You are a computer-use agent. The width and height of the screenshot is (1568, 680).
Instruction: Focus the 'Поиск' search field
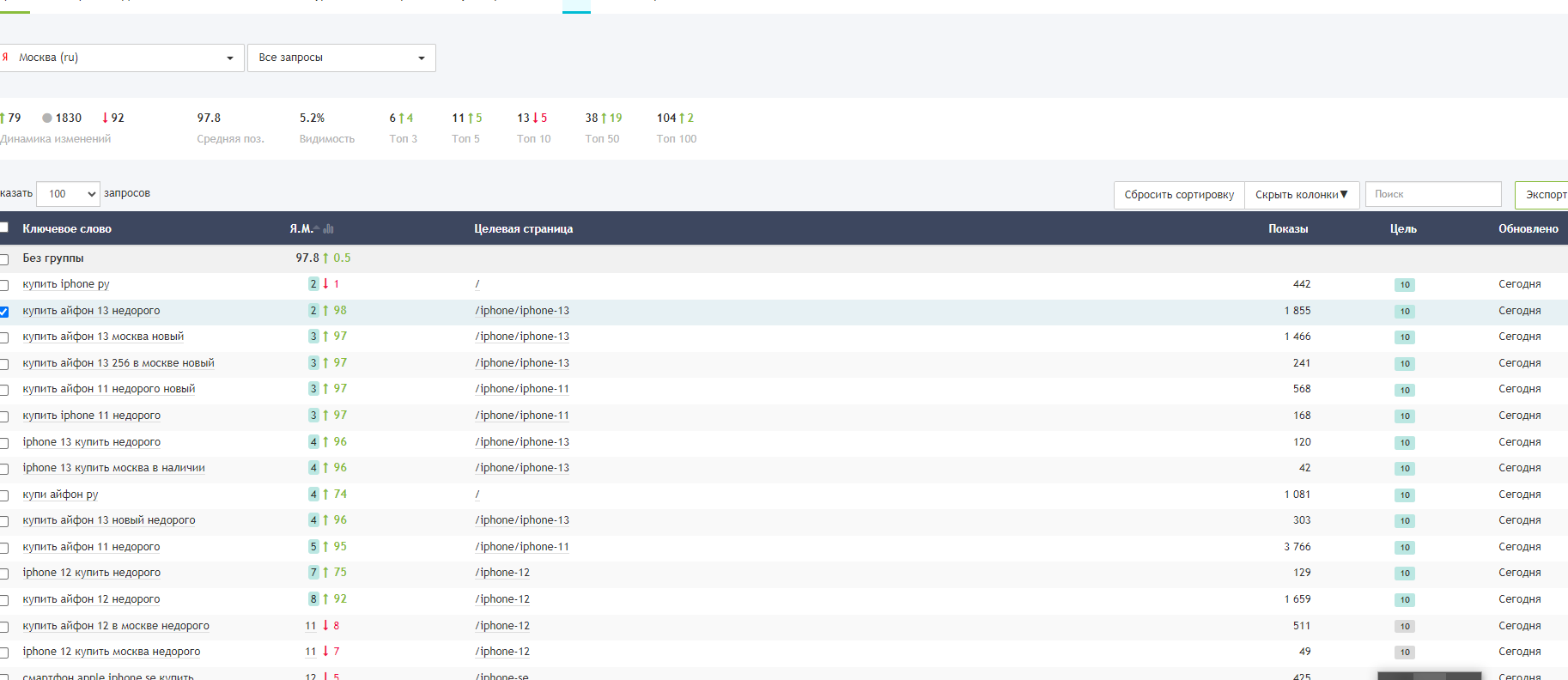1433,194
